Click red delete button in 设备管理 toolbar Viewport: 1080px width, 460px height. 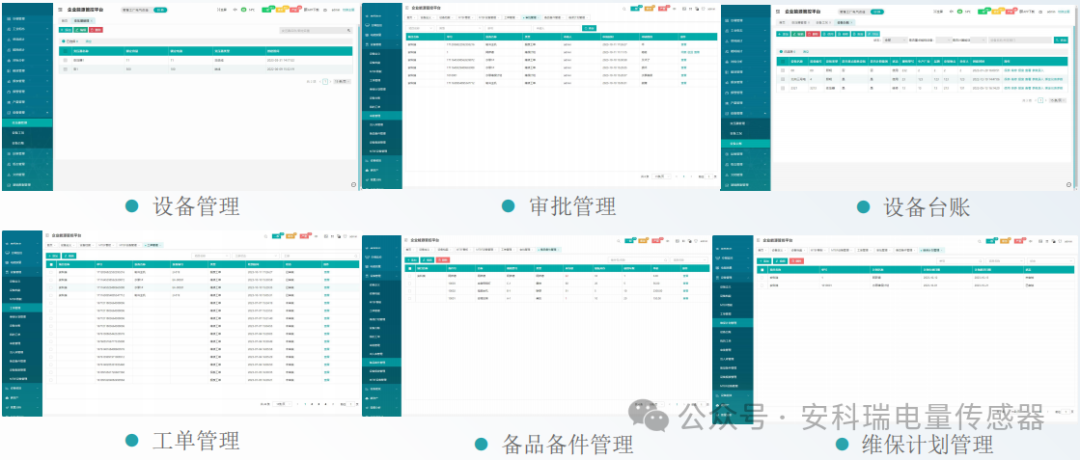click(x=96, y=30)
